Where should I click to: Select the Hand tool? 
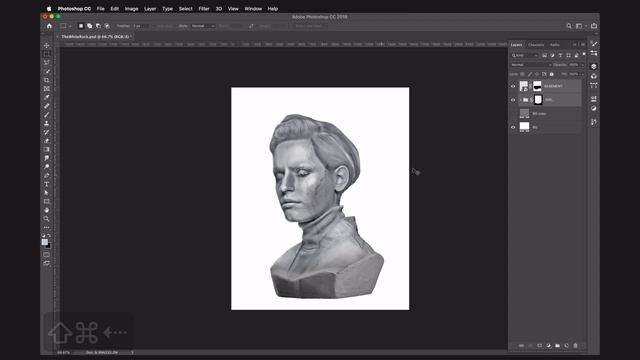pos(47,210)
